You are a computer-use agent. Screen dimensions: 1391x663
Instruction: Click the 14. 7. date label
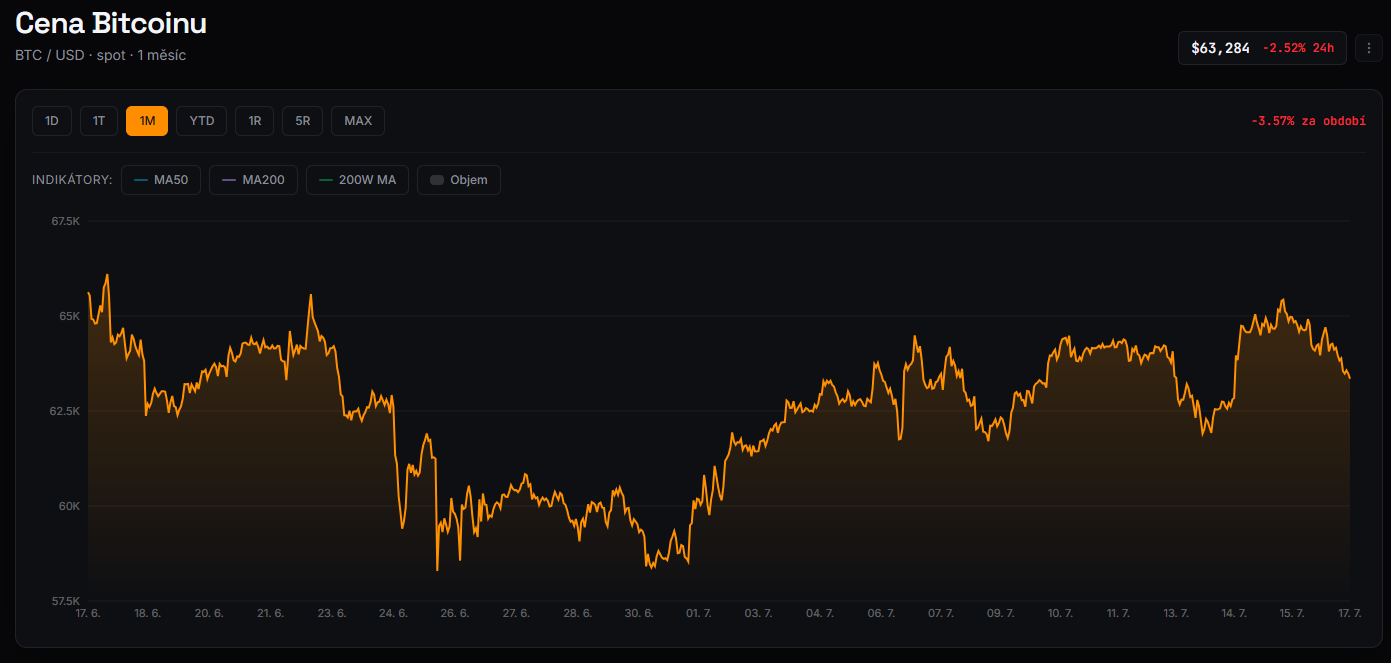1235,613
